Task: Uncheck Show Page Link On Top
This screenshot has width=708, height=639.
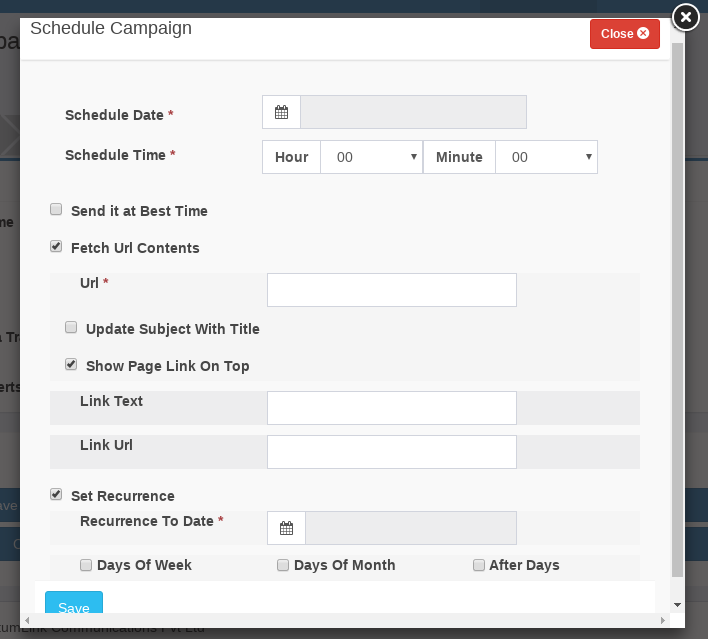Action: 71,364
